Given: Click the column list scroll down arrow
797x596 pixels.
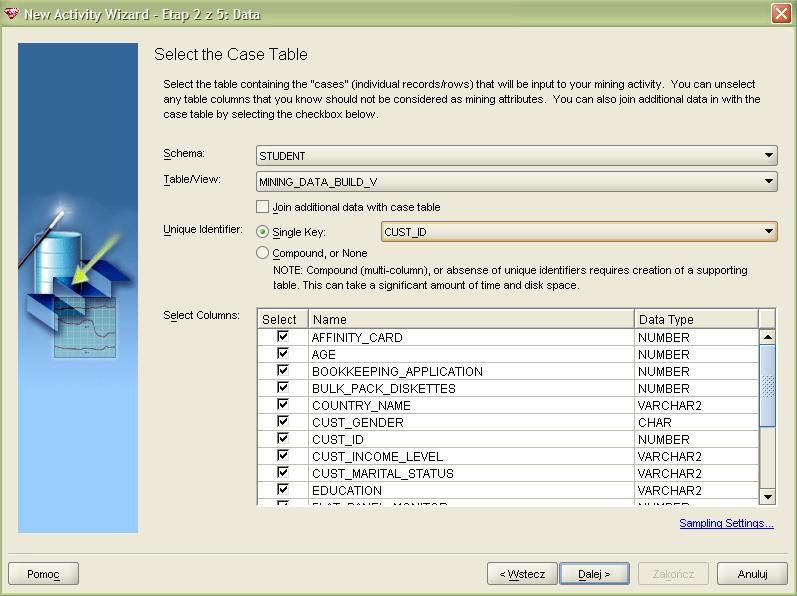Looking at the screenshot, I should 768,496.
